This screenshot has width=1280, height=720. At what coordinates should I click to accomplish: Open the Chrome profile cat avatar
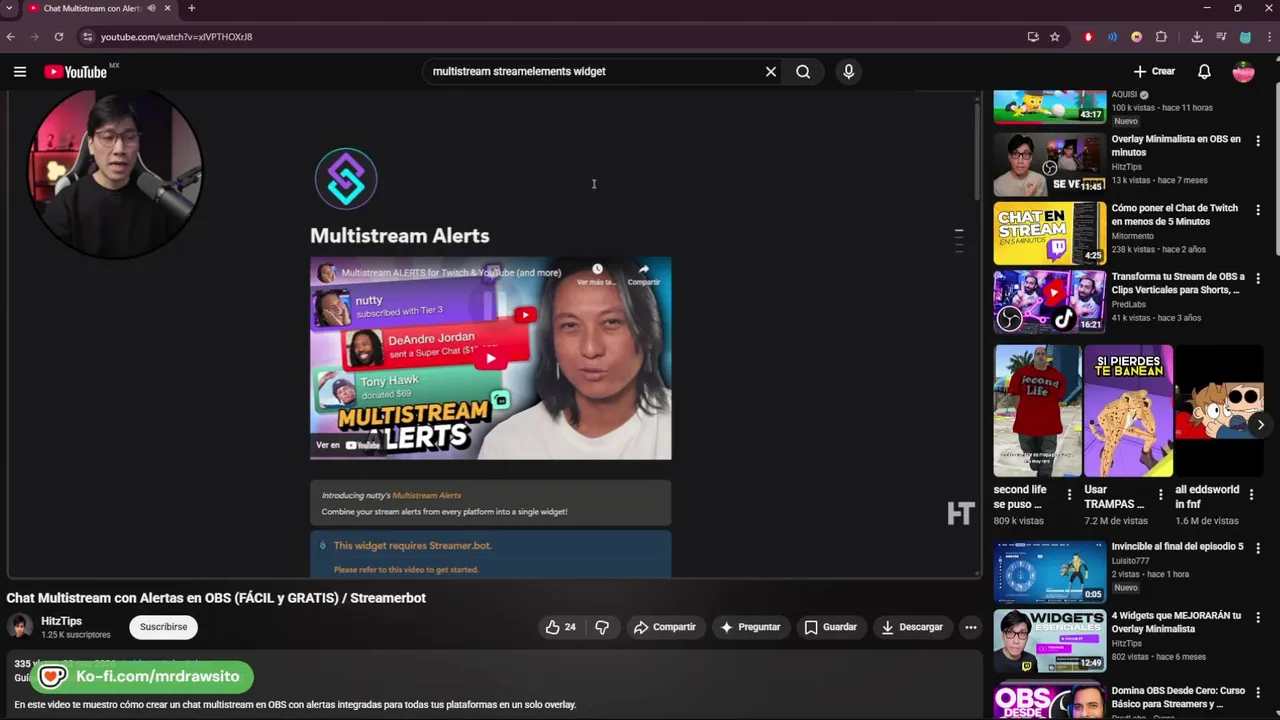point(1245,37)
